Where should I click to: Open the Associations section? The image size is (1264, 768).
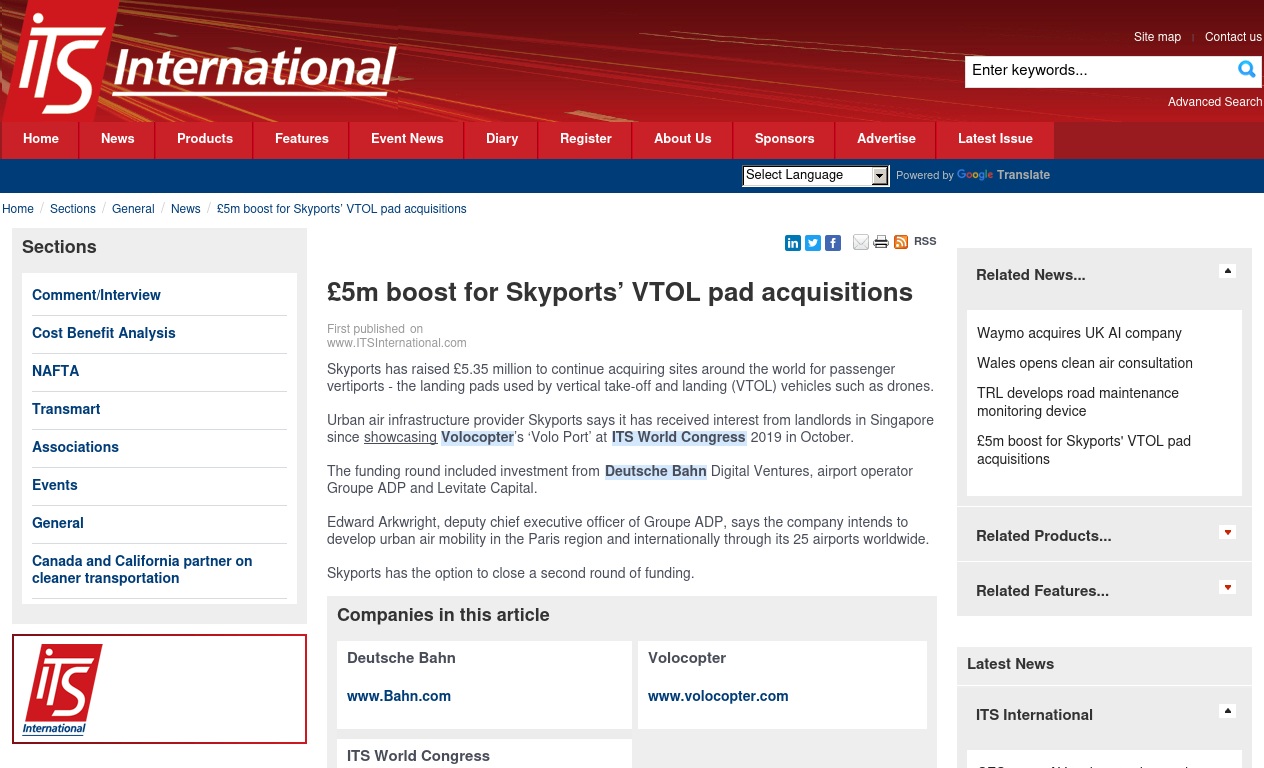click(x=75, y=447)
